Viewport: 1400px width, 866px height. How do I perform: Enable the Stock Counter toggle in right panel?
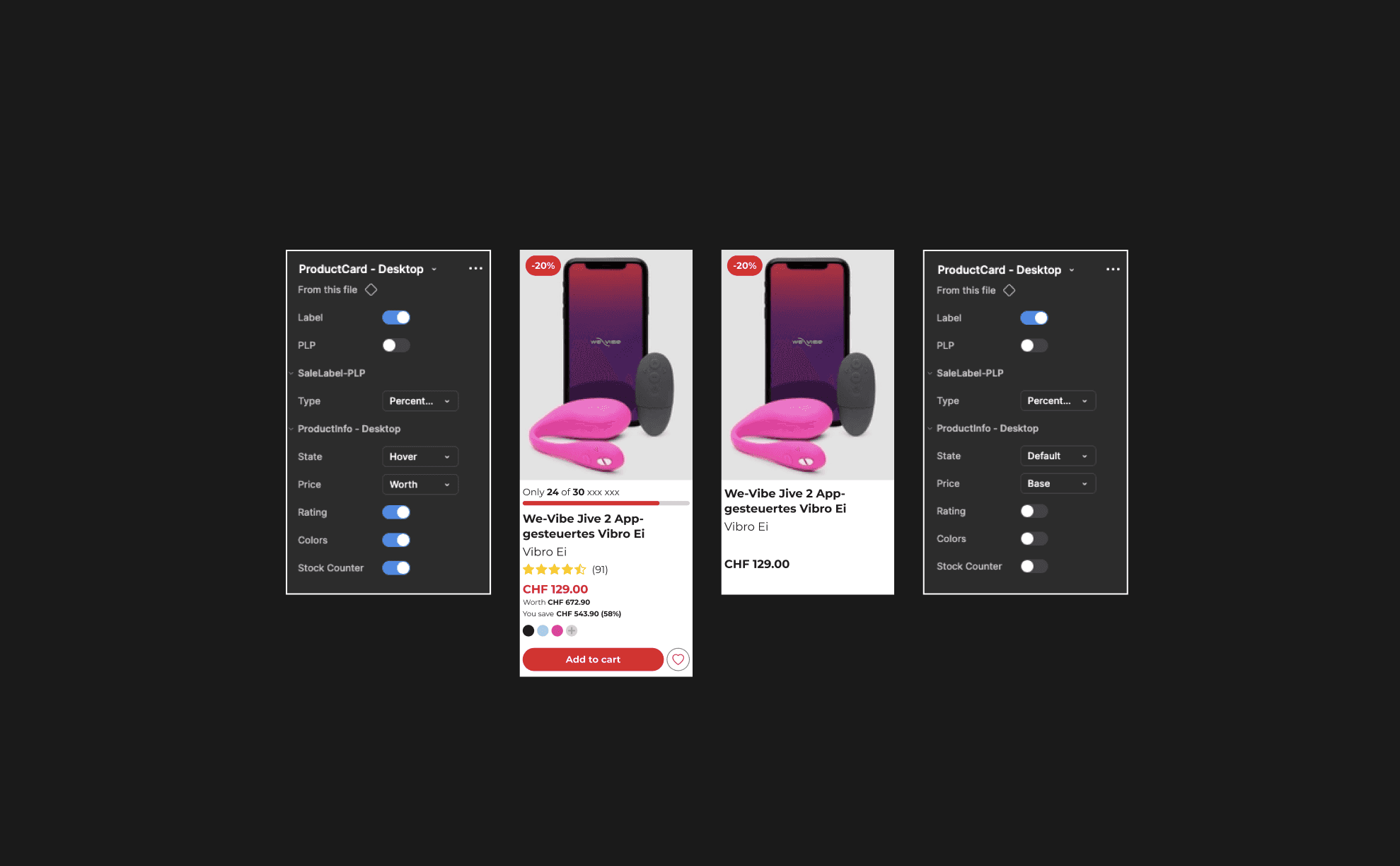(x=1034, y=566)
